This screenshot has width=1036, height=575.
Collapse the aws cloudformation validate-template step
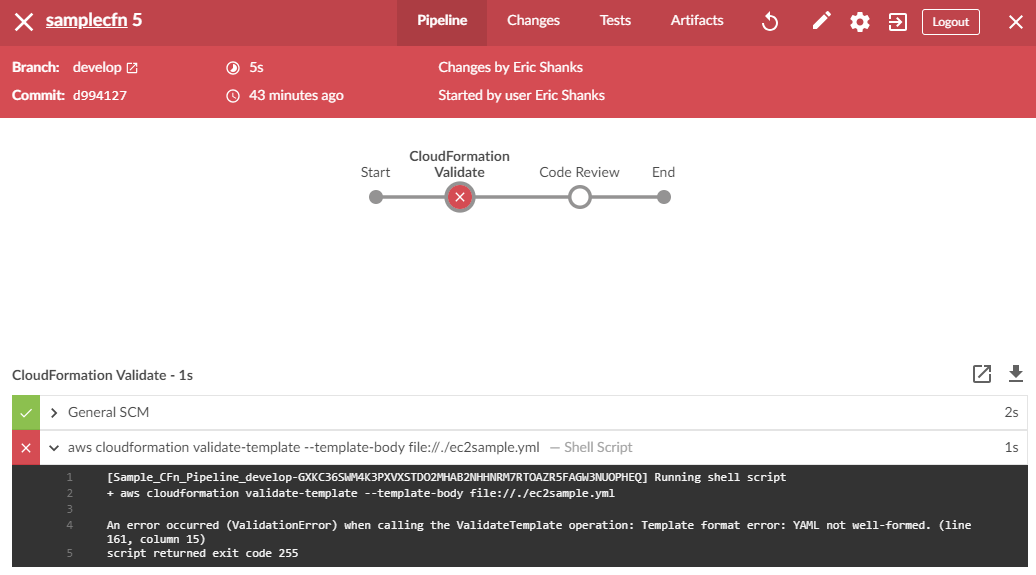[54, 448]
